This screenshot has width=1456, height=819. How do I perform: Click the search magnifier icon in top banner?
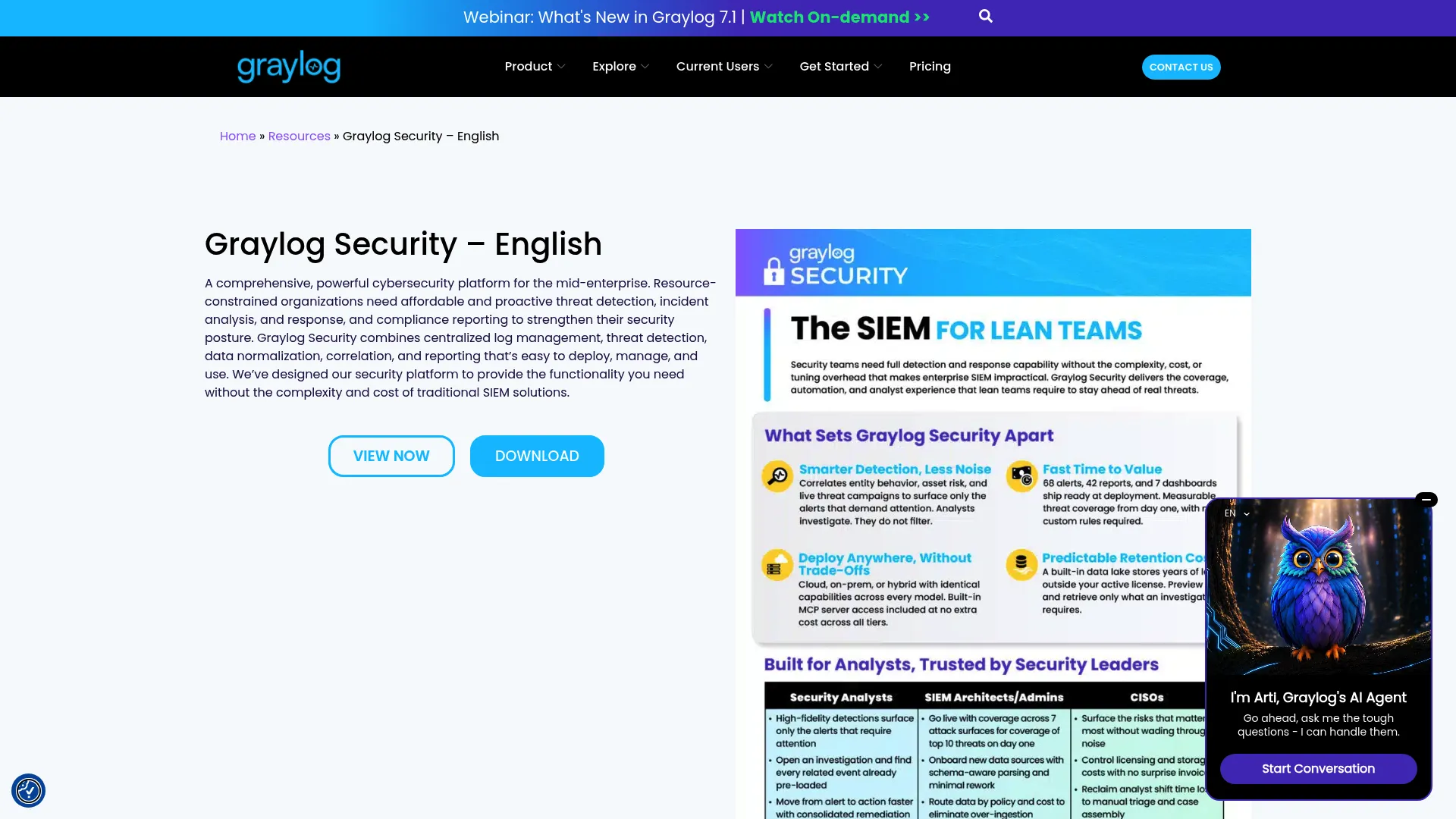coord(985,16)
